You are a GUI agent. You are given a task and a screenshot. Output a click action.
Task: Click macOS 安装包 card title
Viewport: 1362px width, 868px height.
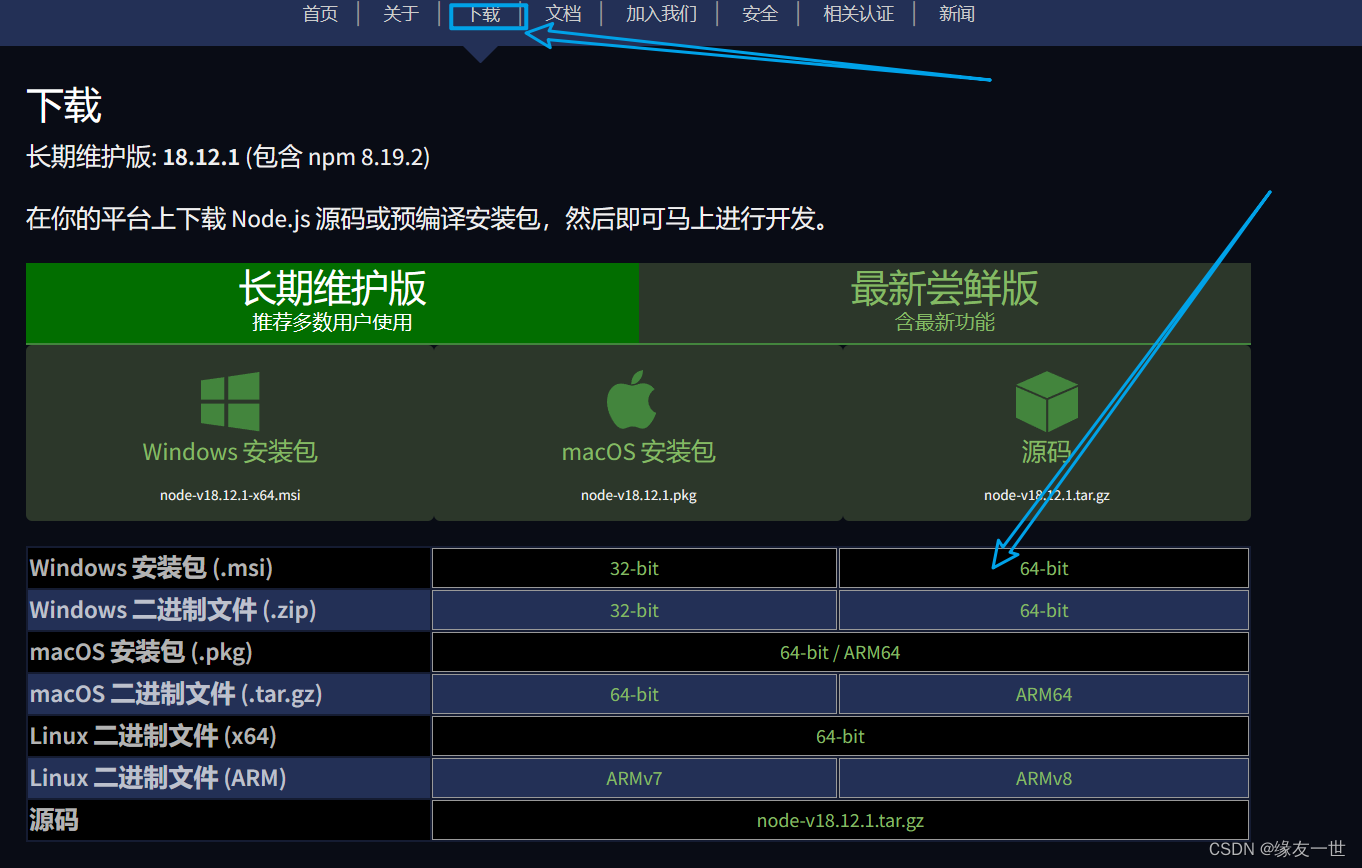pyautogui.click(x=639, y=452)
